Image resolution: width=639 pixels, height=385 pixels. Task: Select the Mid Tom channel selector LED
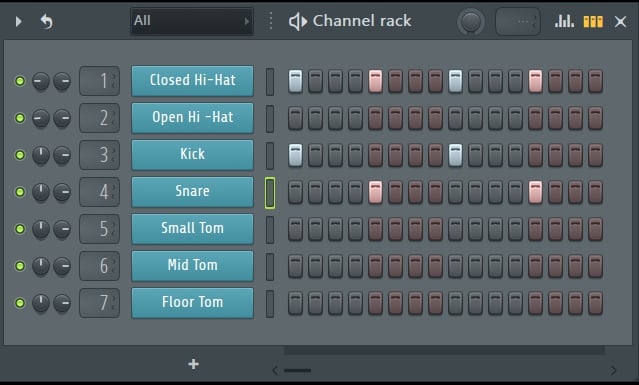(270, 266)
